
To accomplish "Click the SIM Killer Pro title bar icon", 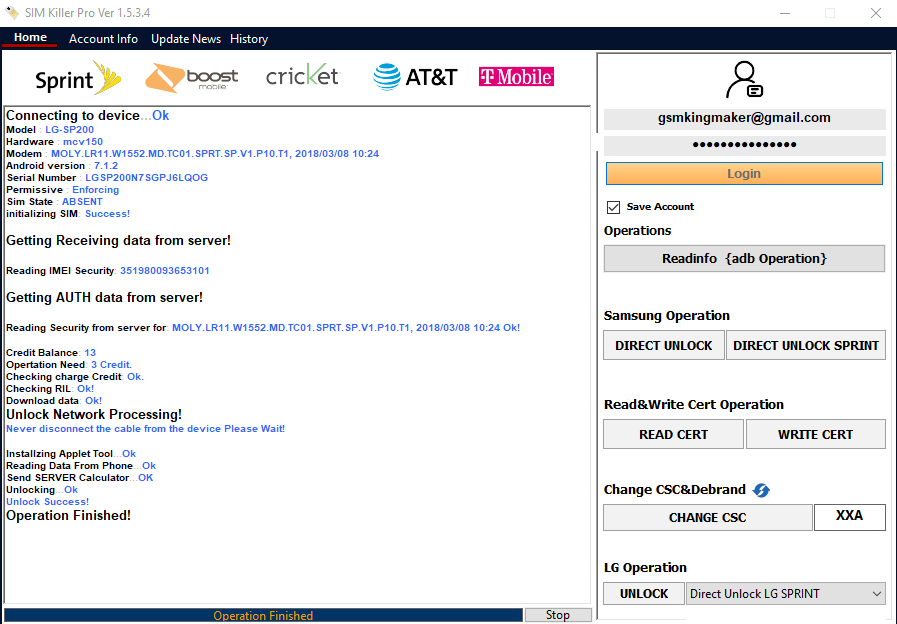I will pos(11,12).
